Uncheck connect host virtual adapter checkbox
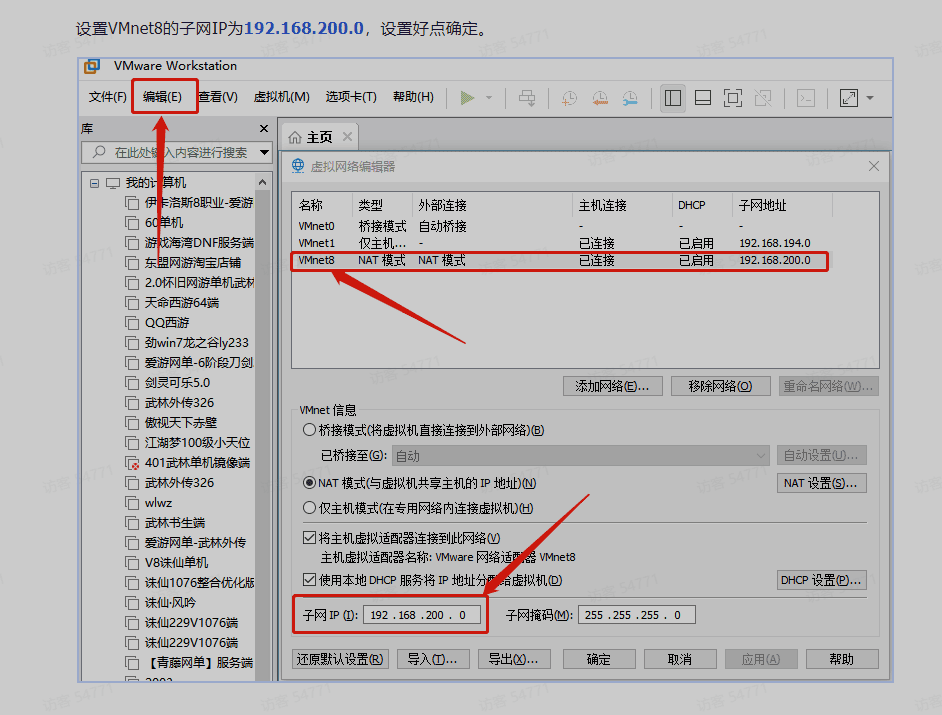This screenshot has height=715, width=942. (x=309, y=538)
